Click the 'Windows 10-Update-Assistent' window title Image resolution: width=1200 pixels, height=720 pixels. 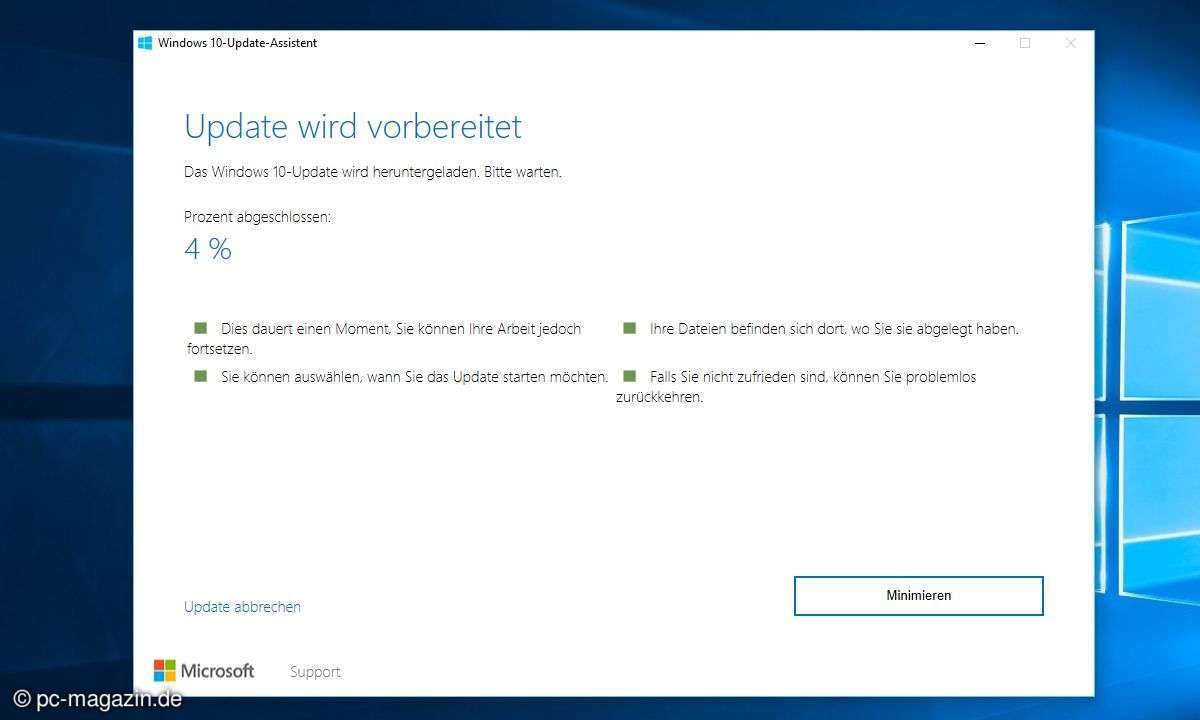coord(237,43)
